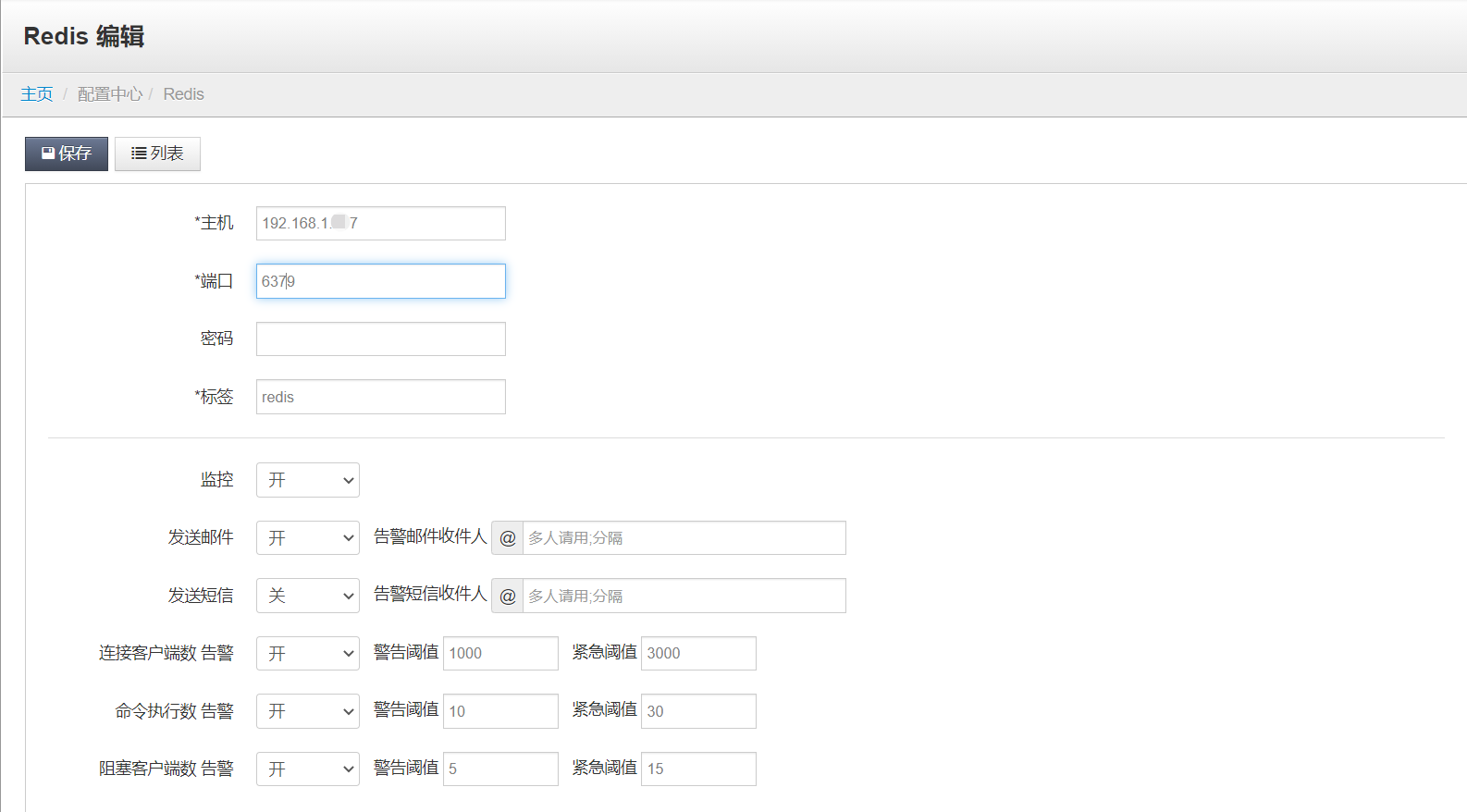
Task: Focus the 主机 host input field
Action: pos(381,223)
